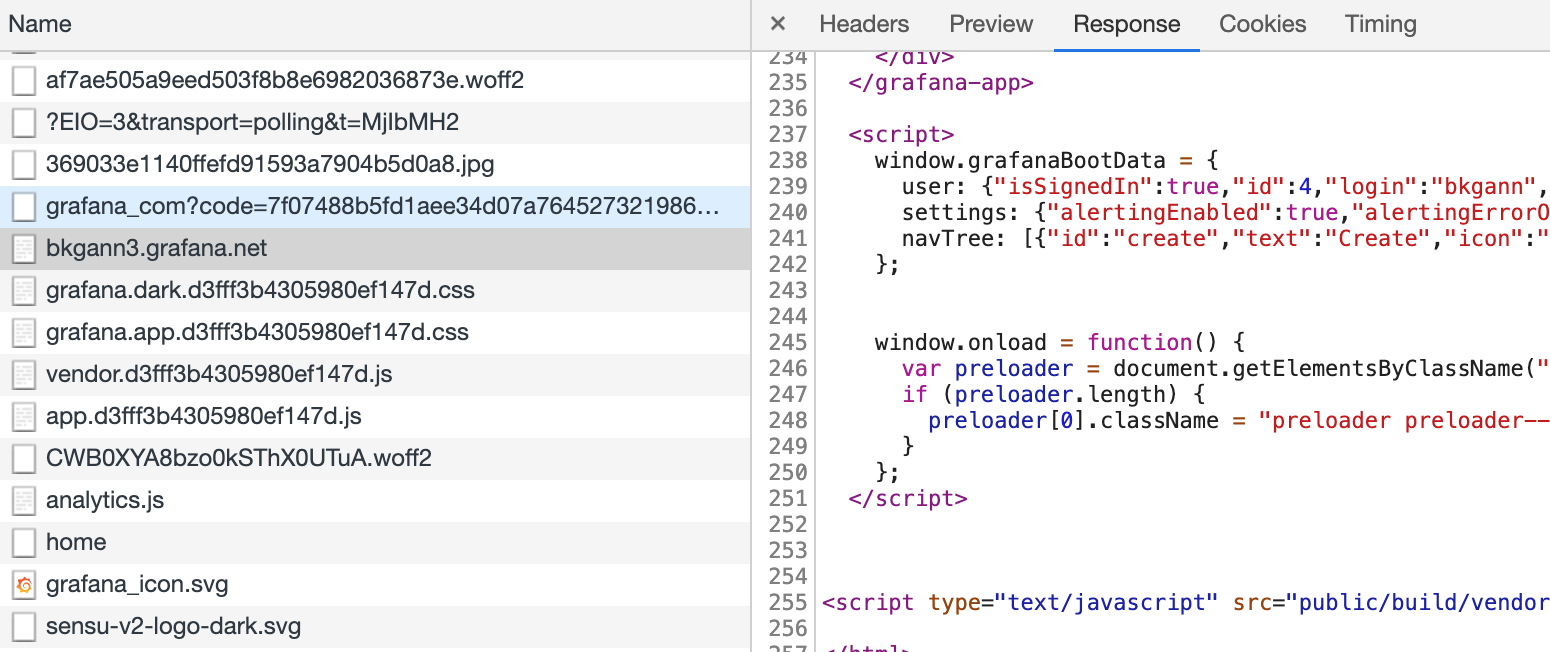Click the home request icon
1550x652 pixels.
pos(24,543)
